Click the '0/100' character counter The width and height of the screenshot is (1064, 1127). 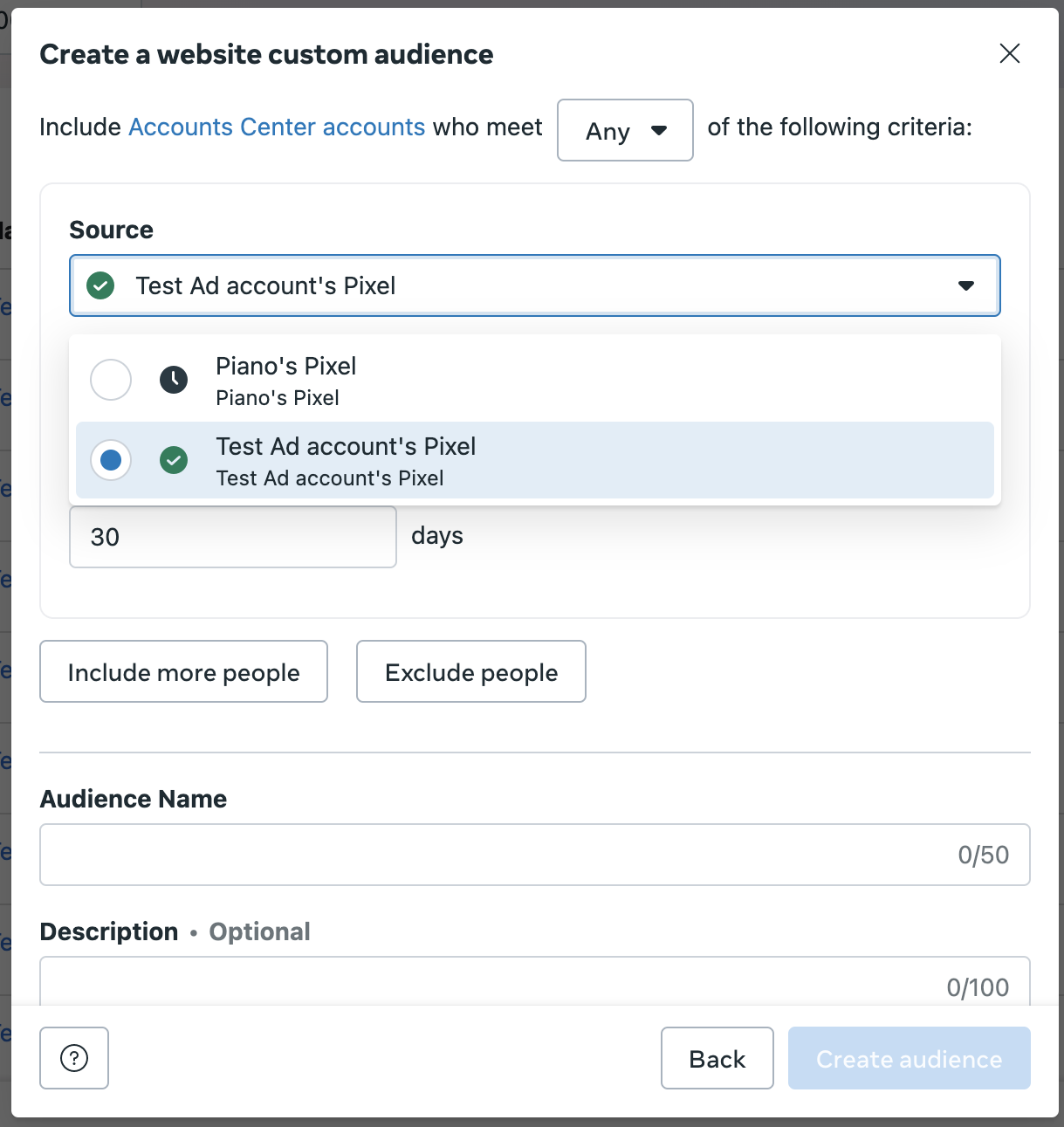click(x=978, y=987)
